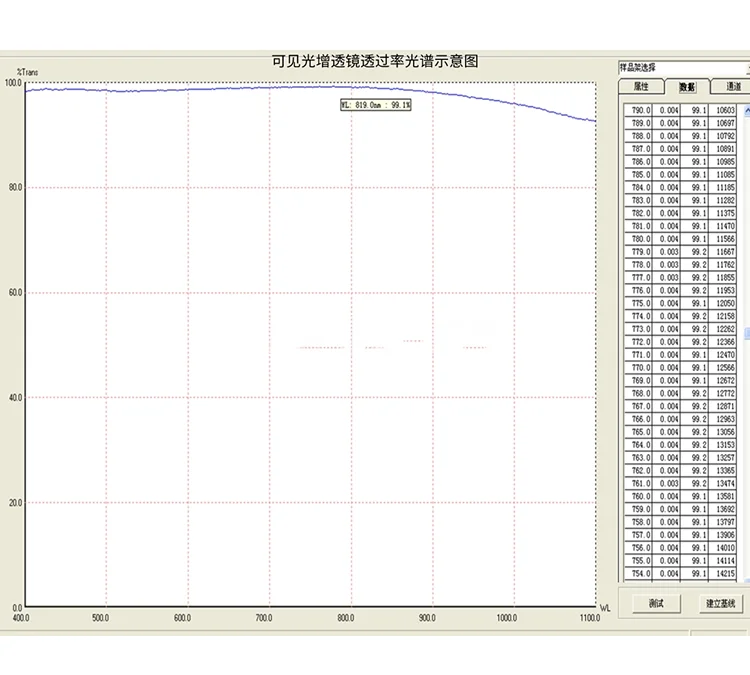750x675 pixels.
Task: Select the 779.0 wavelength cell
Action: click(x=639, y=252)
